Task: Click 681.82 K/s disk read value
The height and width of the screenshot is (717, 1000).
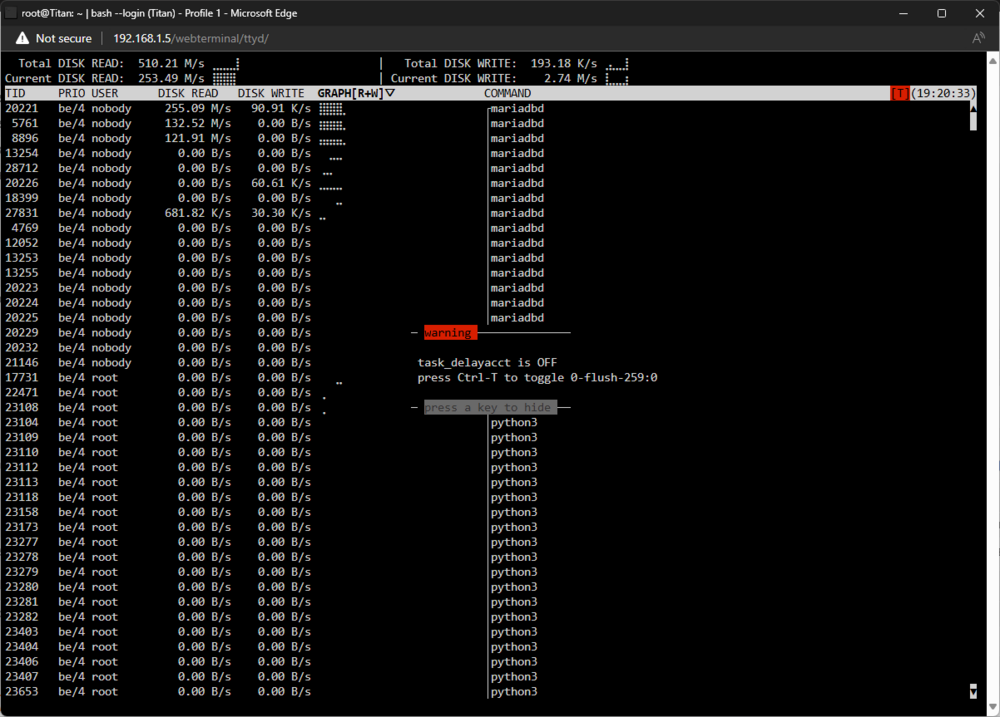Action: click(x=198, y=213)
